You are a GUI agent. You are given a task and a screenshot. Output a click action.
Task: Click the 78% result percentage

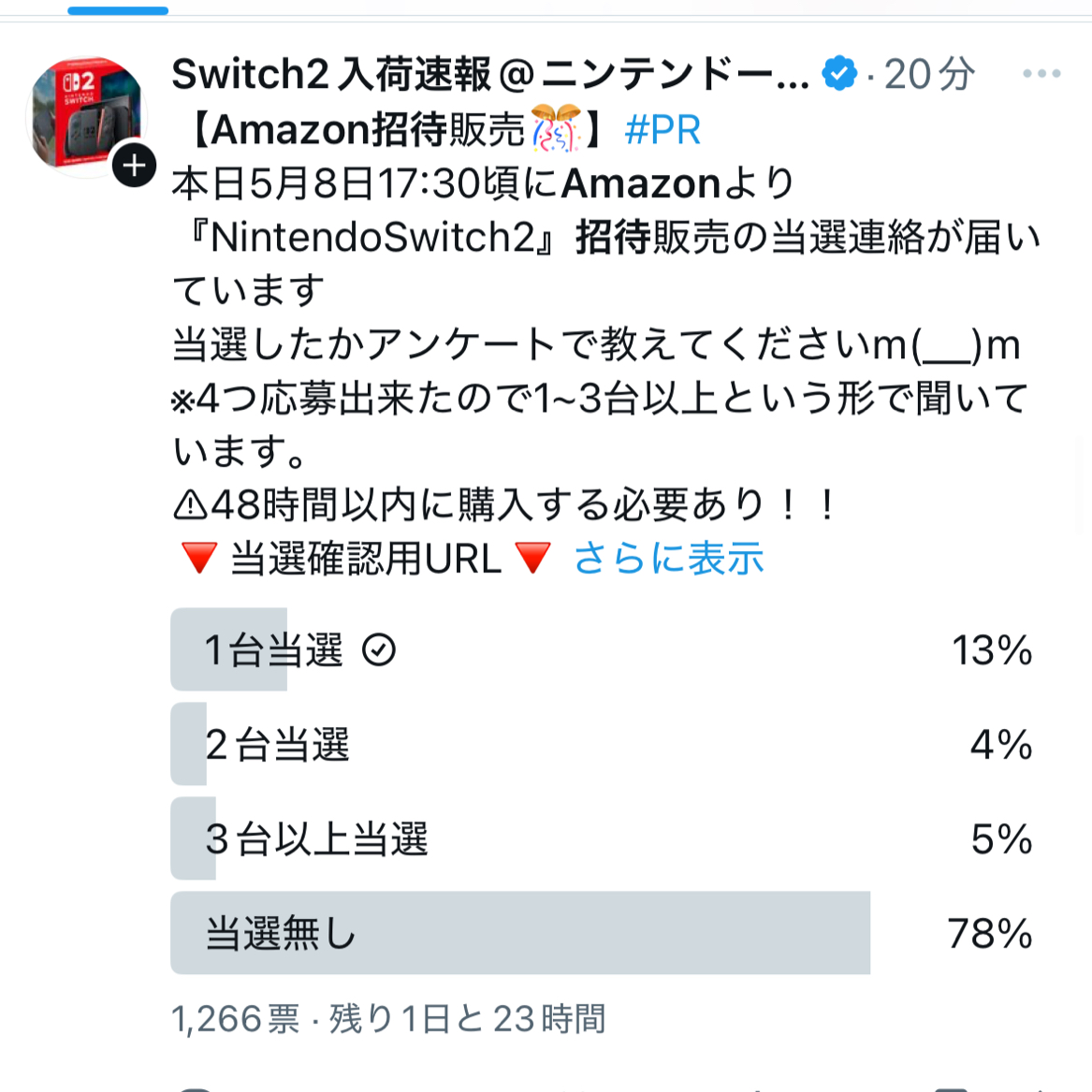[990, 933]
